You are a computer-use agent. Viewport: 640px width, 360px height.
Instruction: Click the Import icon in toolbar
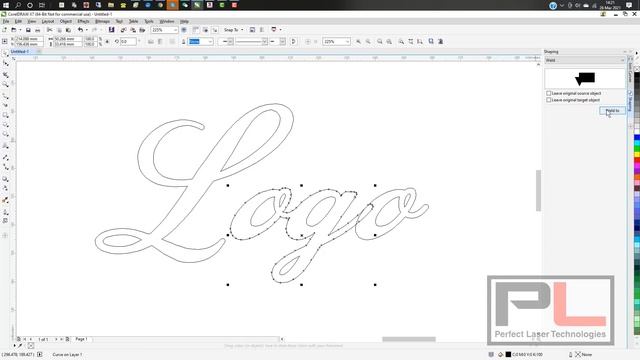123,30
